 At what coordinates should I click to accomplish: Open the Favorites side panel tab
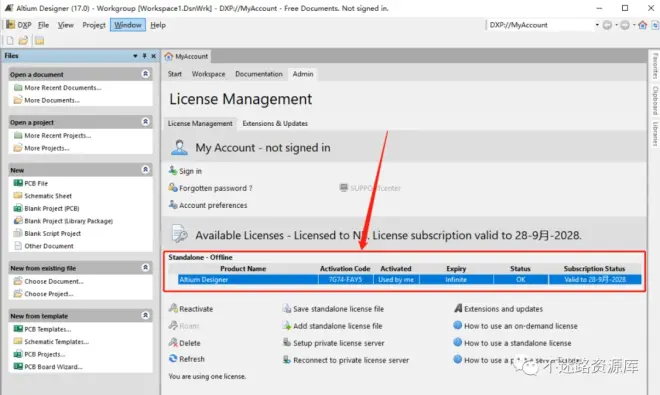[x=655, y=66]
